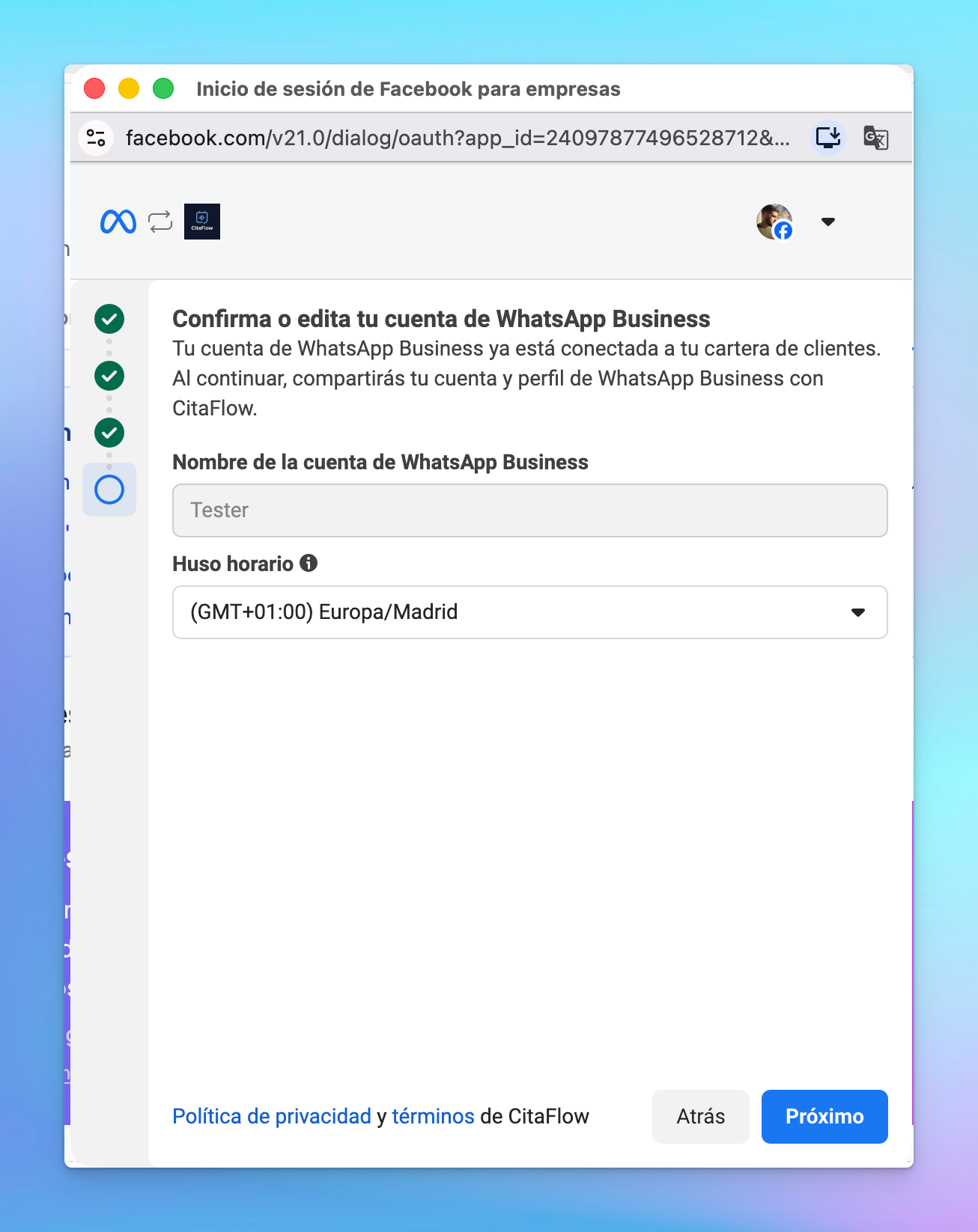
Task: Click the description paragraph mentioning 'cartera de clientes'
Action: pos(526,379)
